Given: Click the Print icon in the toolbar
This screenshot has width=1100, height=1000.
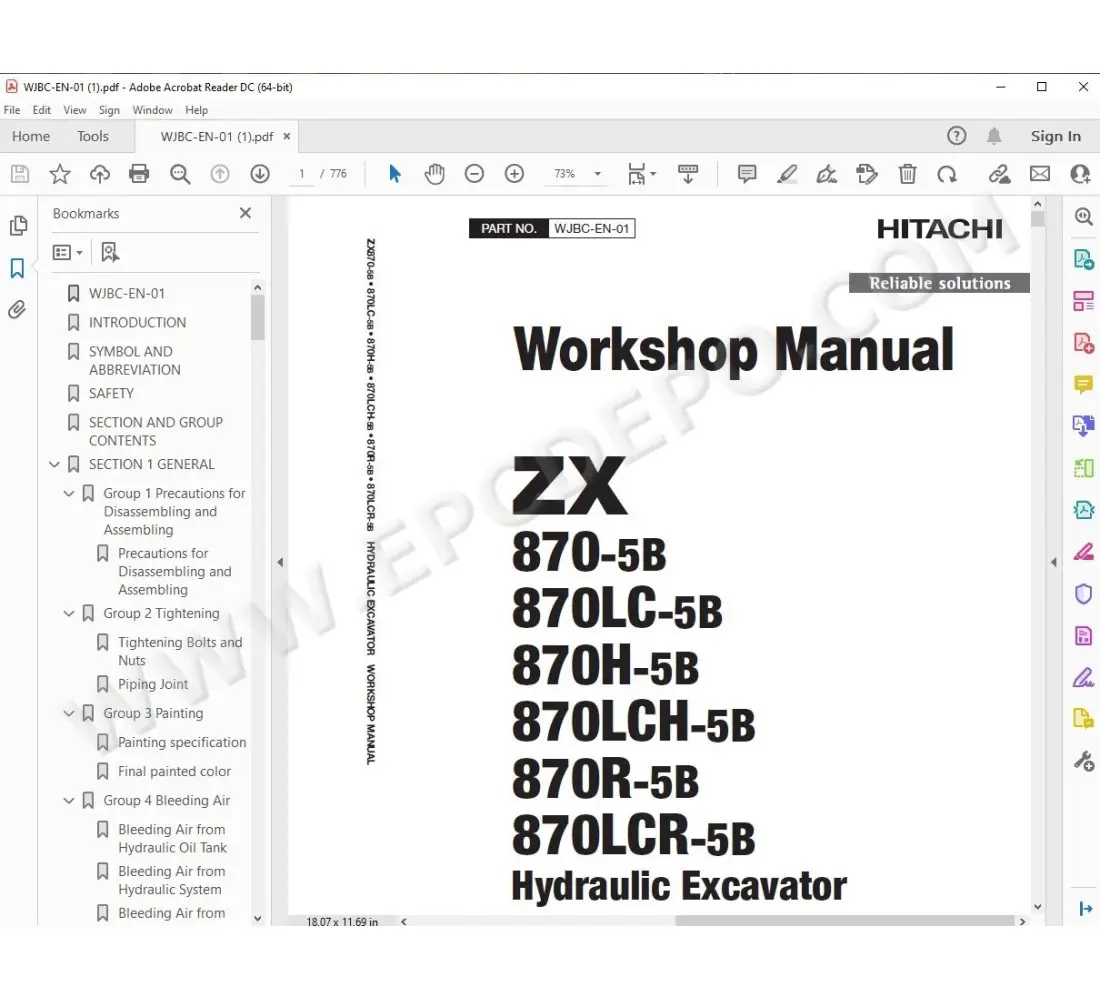Looking at the screenshot, I should (x=139, y=173).
